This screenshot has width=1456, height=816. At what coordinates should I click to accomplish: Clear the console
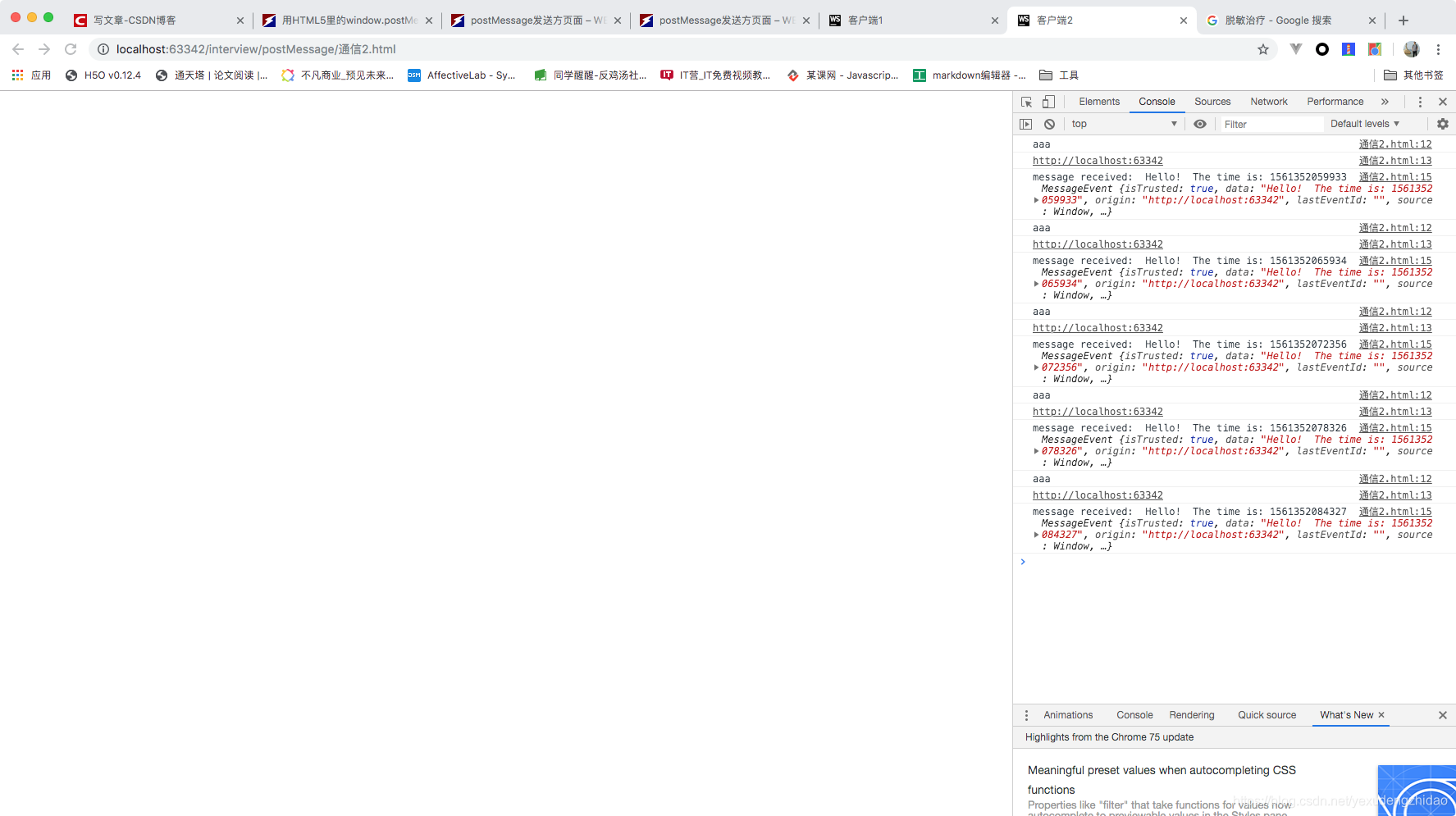(x=1049, y=124)
